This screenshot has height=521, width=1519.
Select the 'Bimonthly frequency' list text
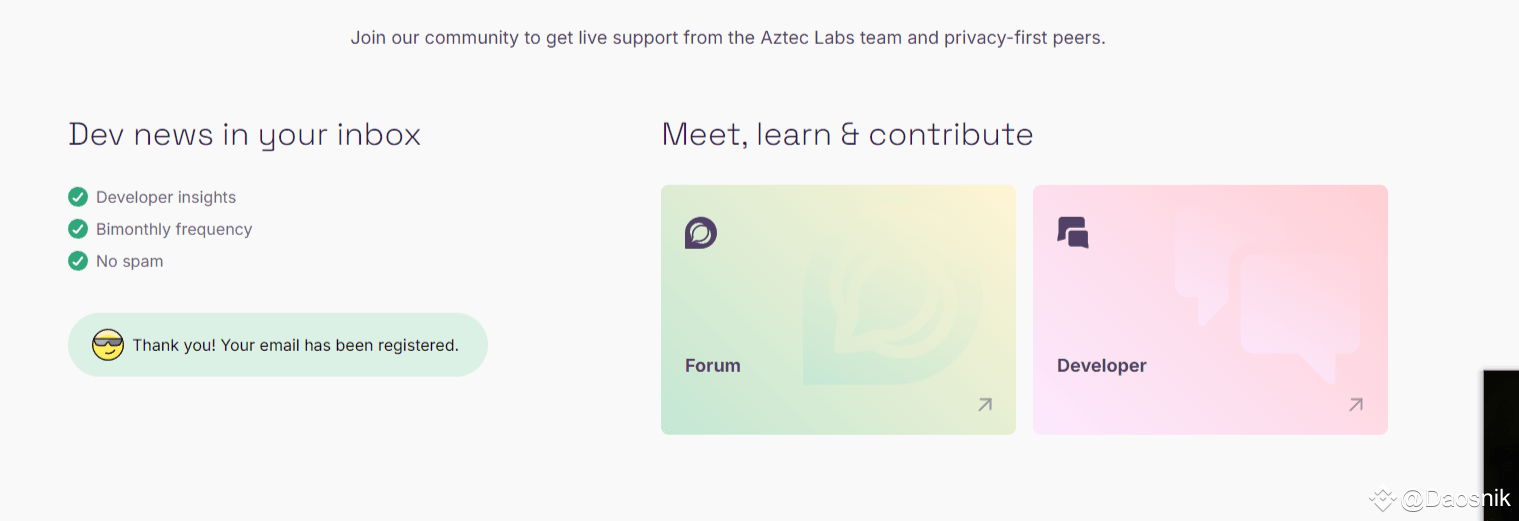click(174, 229)
